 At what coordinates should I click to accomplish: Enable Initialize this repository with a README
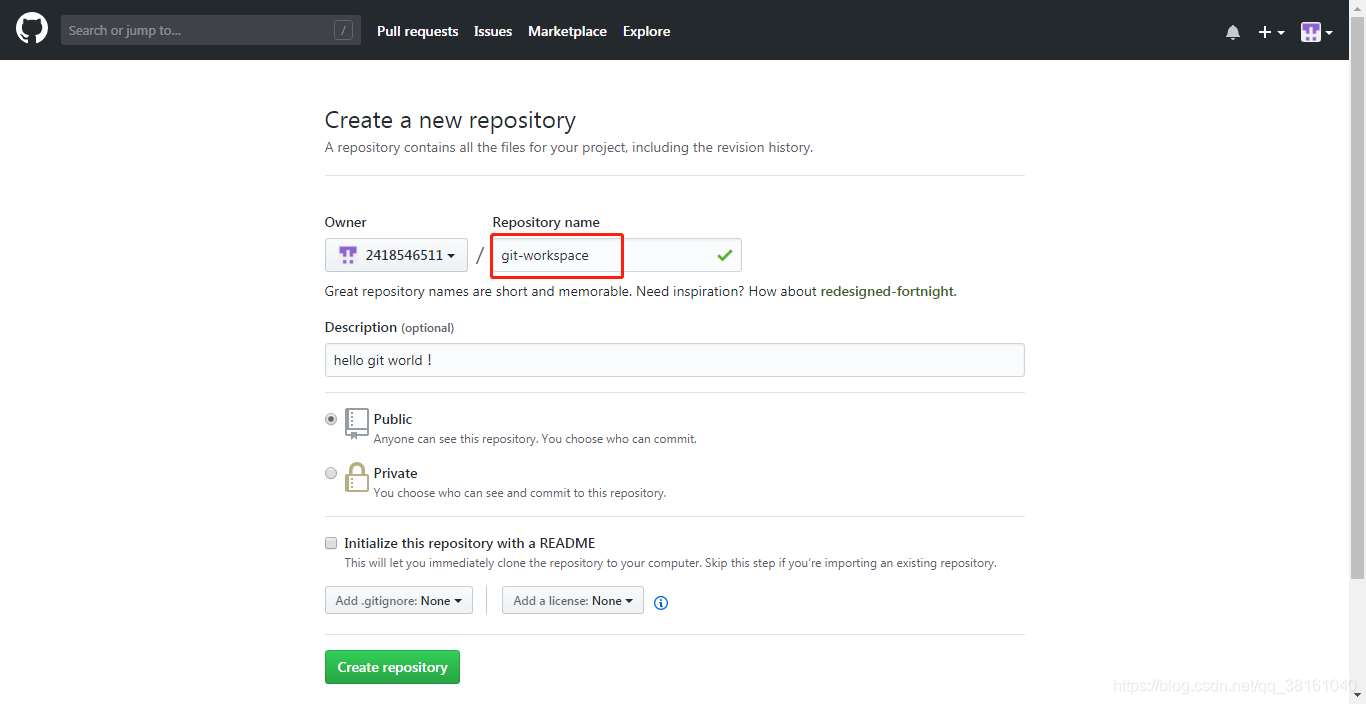331,543
